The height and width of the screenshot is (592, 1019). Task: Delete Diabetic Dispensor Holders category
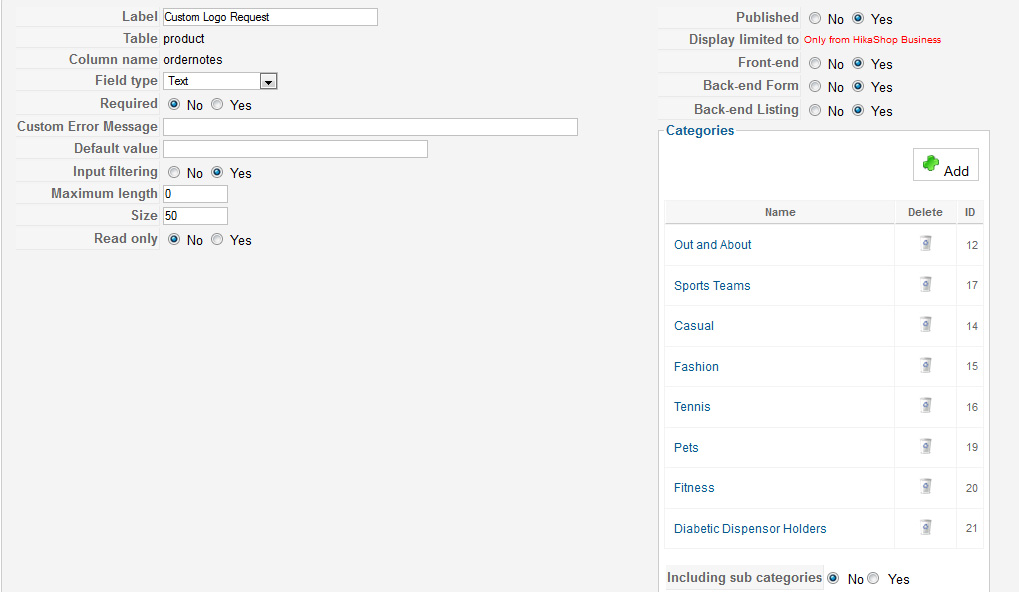[x=926, y=528]
